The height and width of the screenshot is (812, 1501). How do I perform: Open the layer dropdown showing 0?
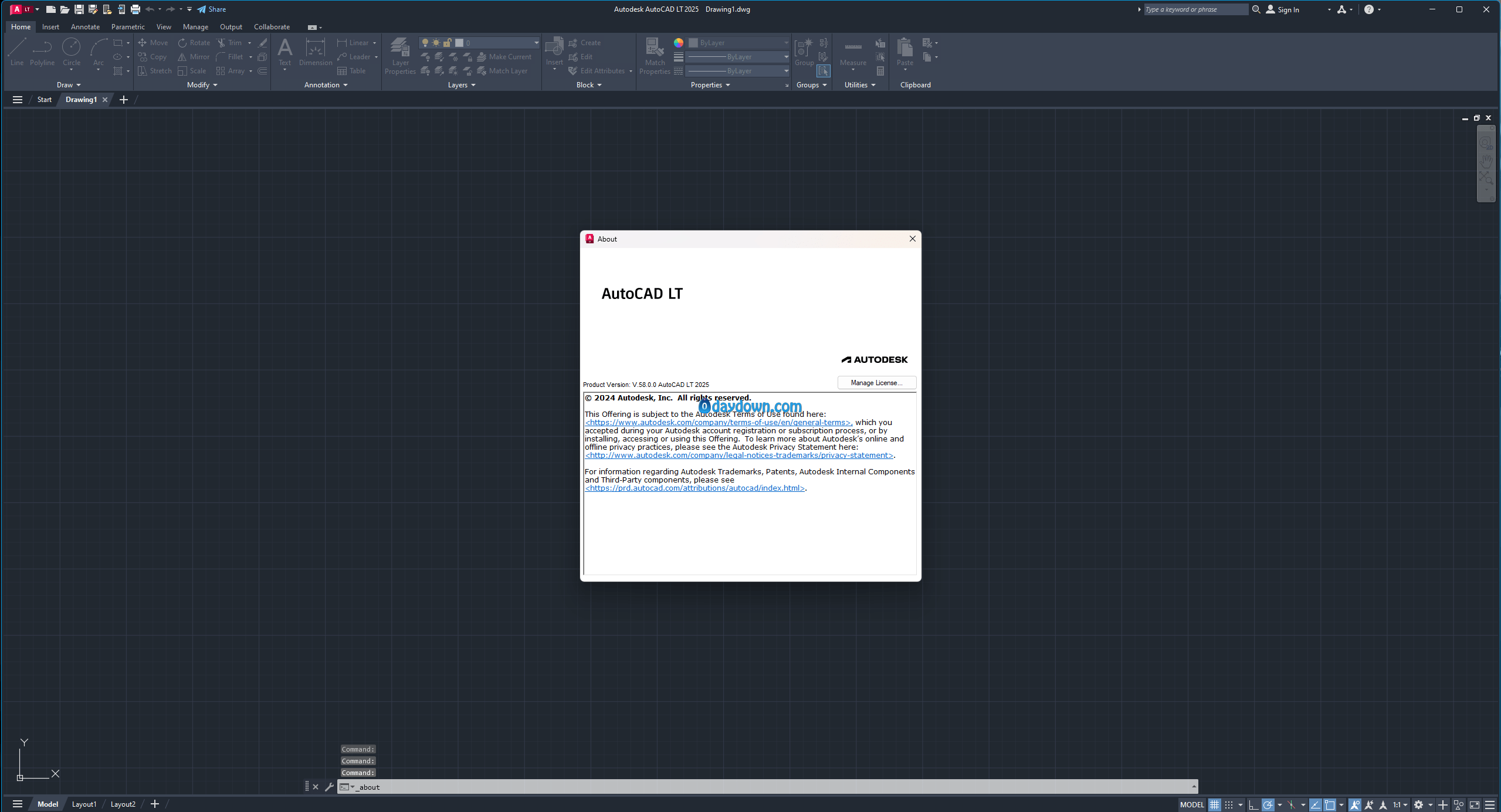pos(479,43)
